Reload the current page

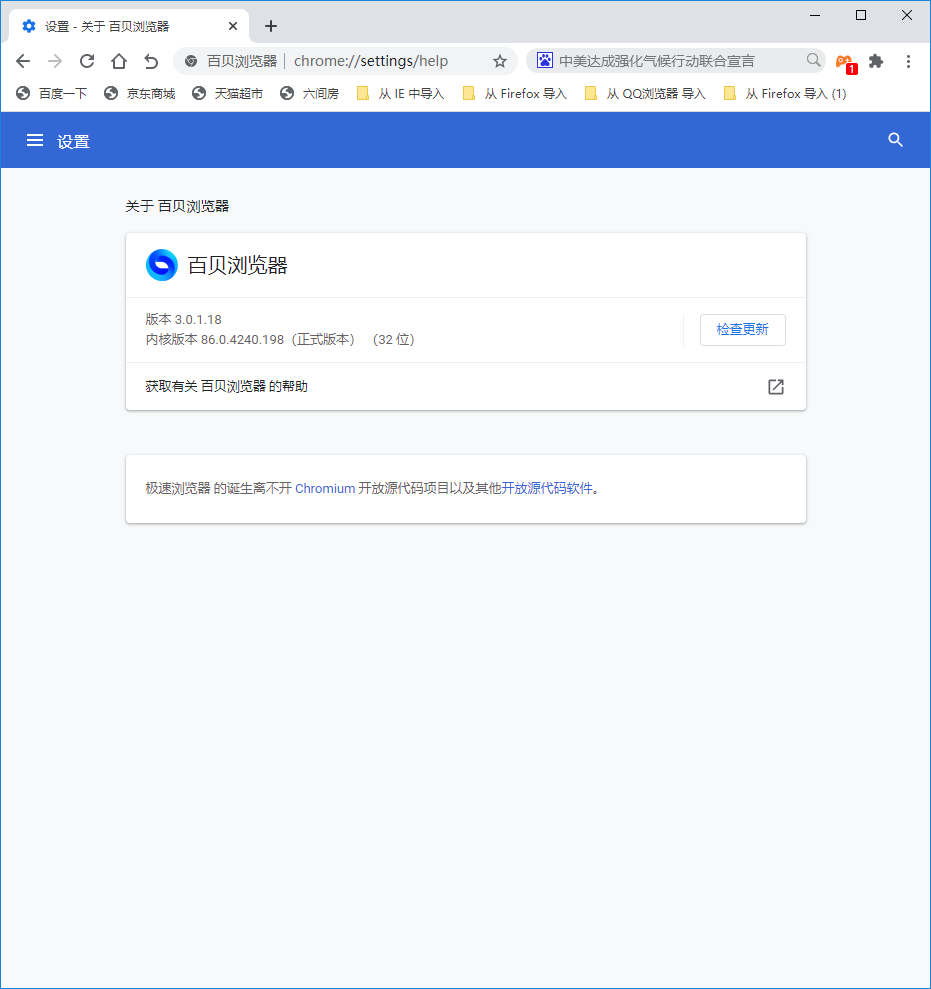[x=87, y=61]
